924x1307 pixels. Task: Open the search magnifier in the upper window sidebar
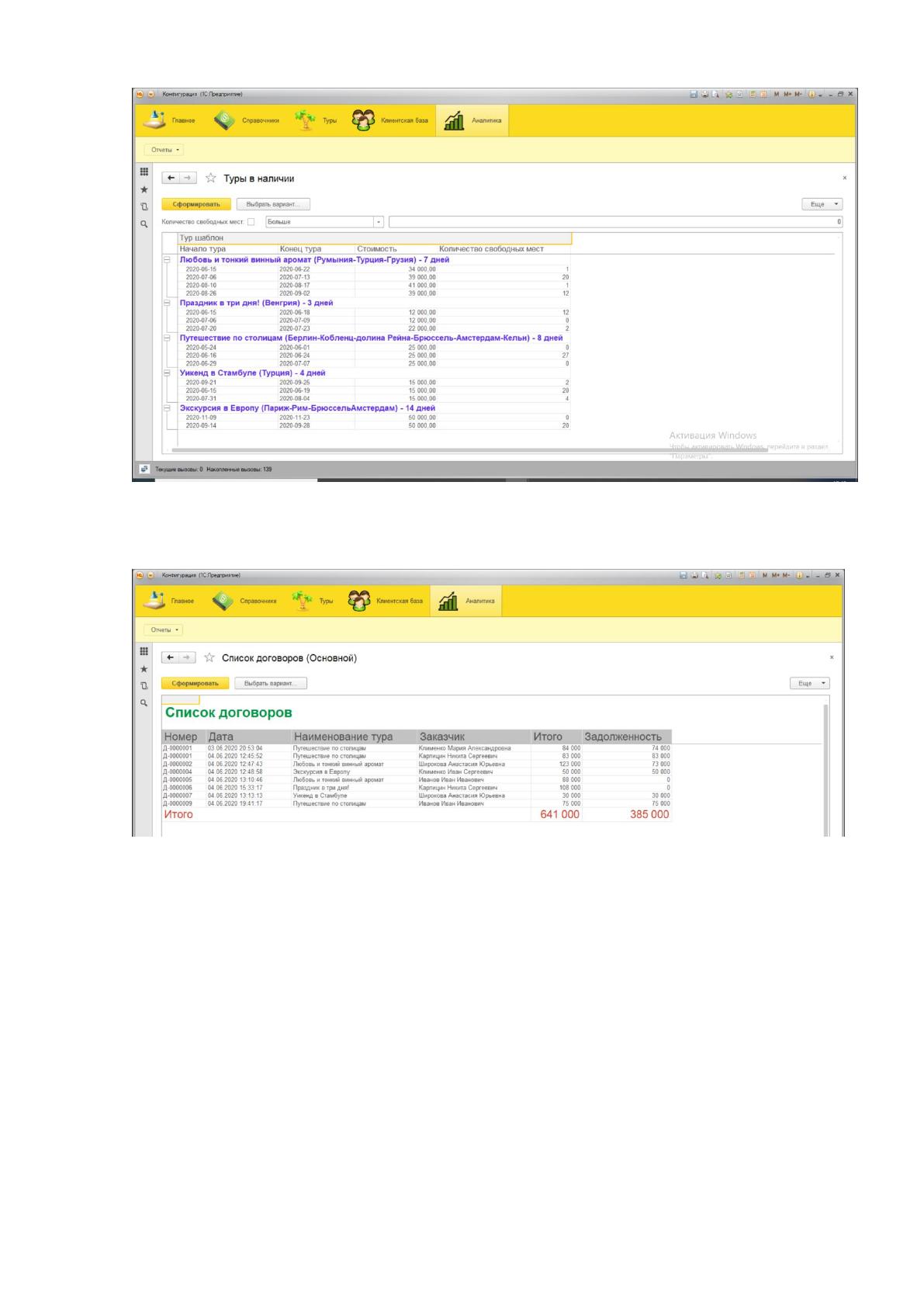(144, 224)
